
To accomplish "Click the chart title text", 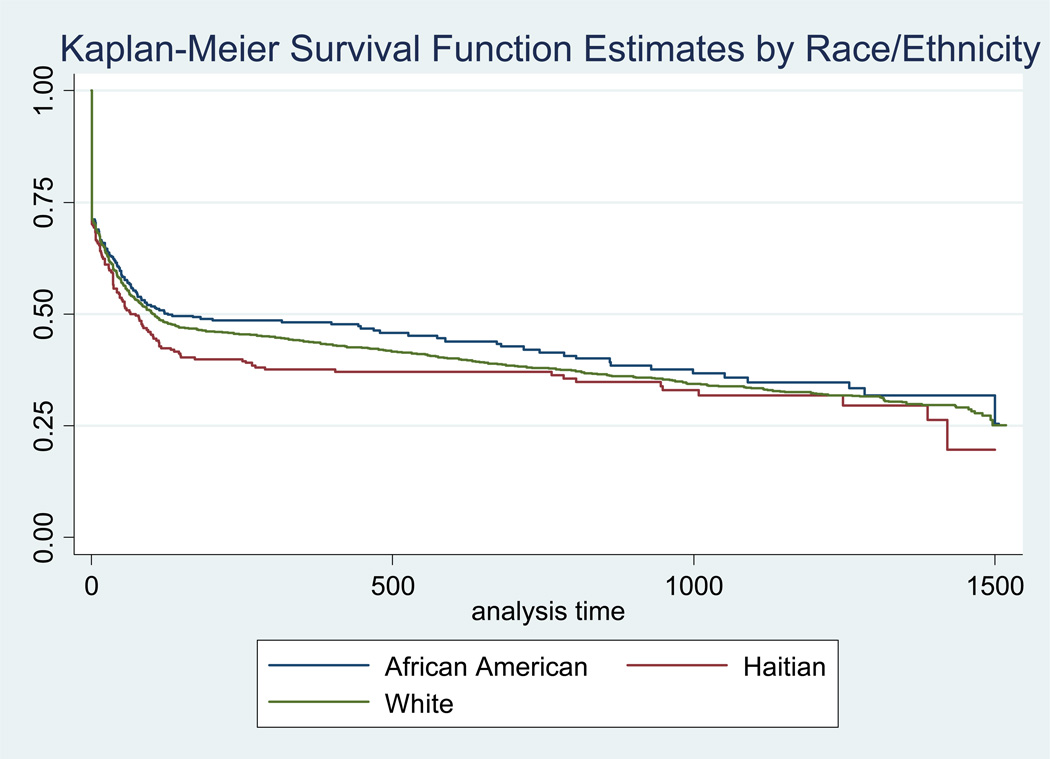I will tap(550, 48).
